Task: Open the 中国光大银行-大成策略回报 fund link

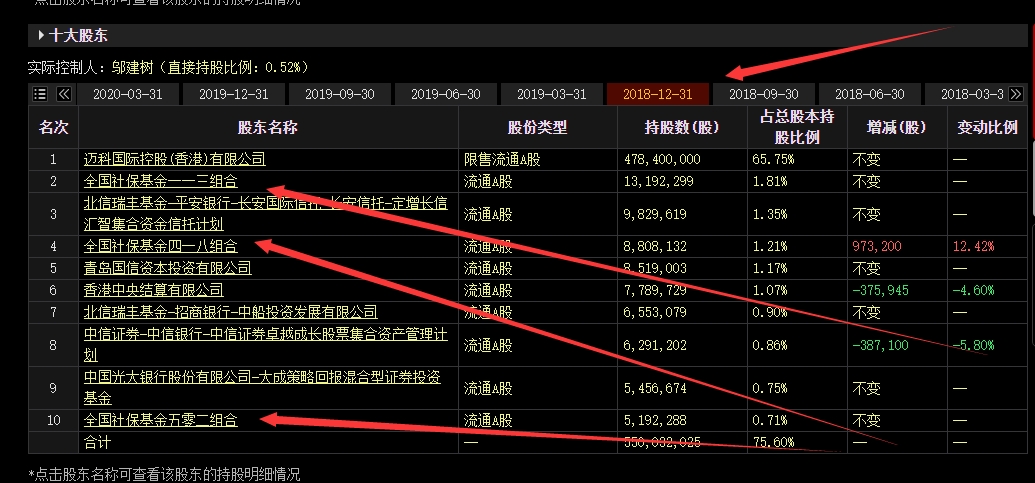Action: 262,388
